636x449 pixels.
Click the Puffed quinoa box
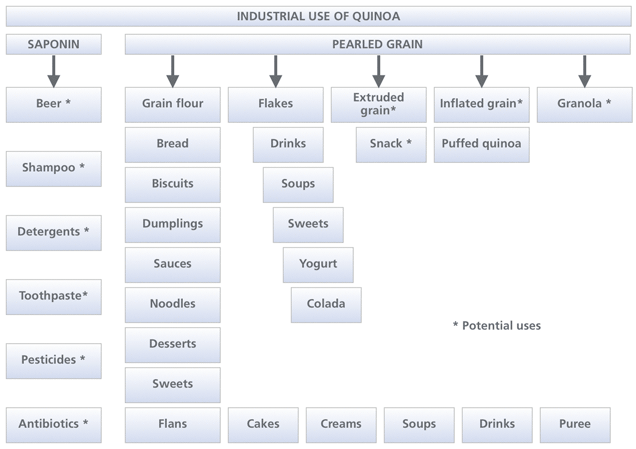481,144
